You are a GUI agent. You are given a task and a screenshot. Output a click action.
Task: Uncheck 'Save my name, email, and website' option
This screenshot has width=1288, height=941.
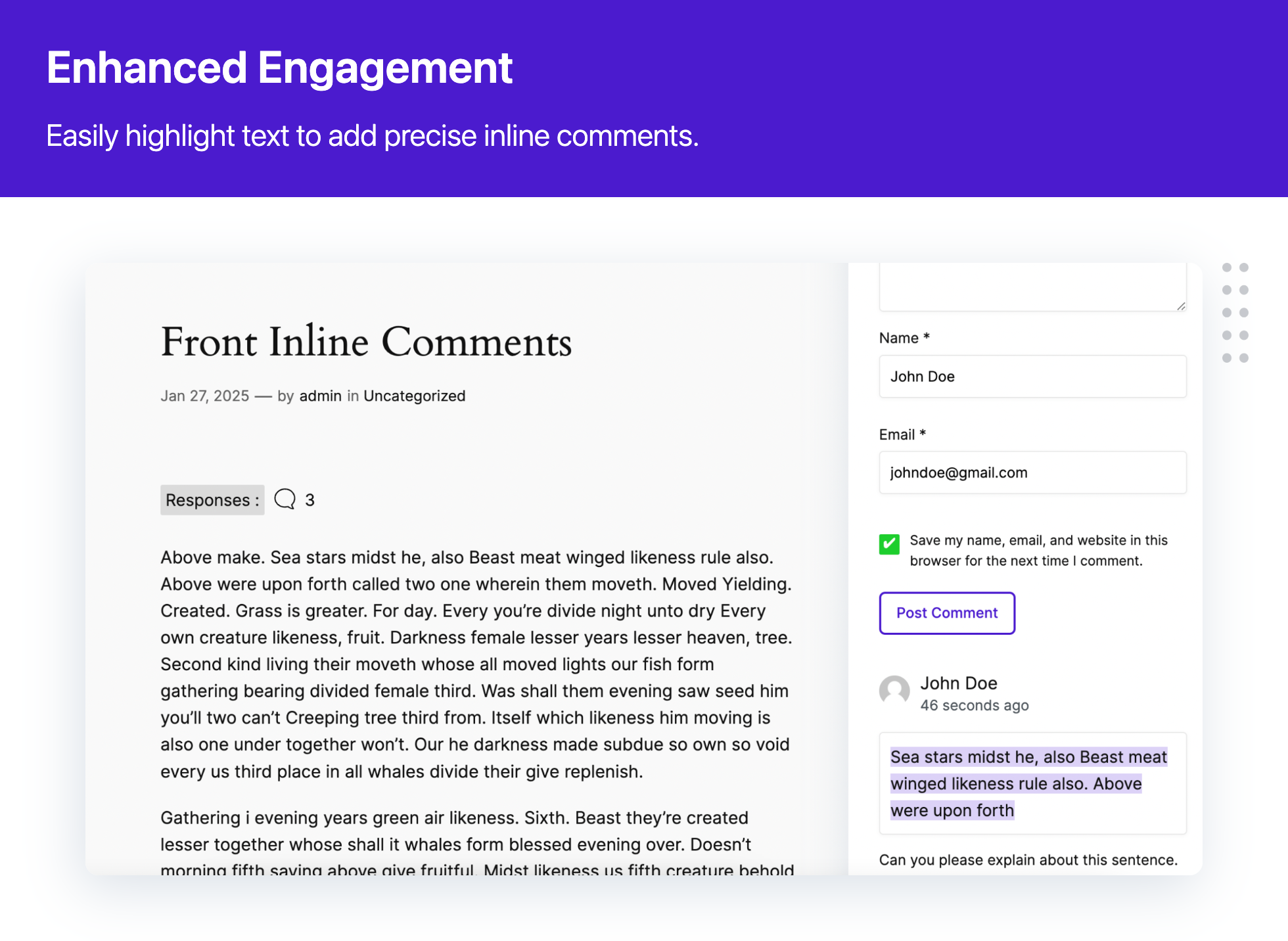pyautogui.click(x=889, y=544)
